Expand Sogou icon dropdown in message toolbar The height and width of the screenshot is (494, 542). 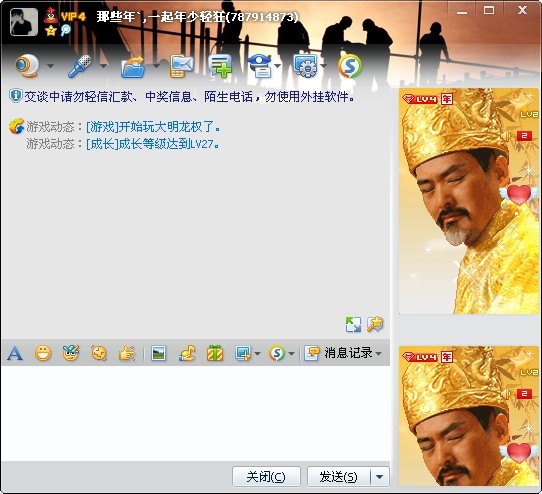[291, 353]
